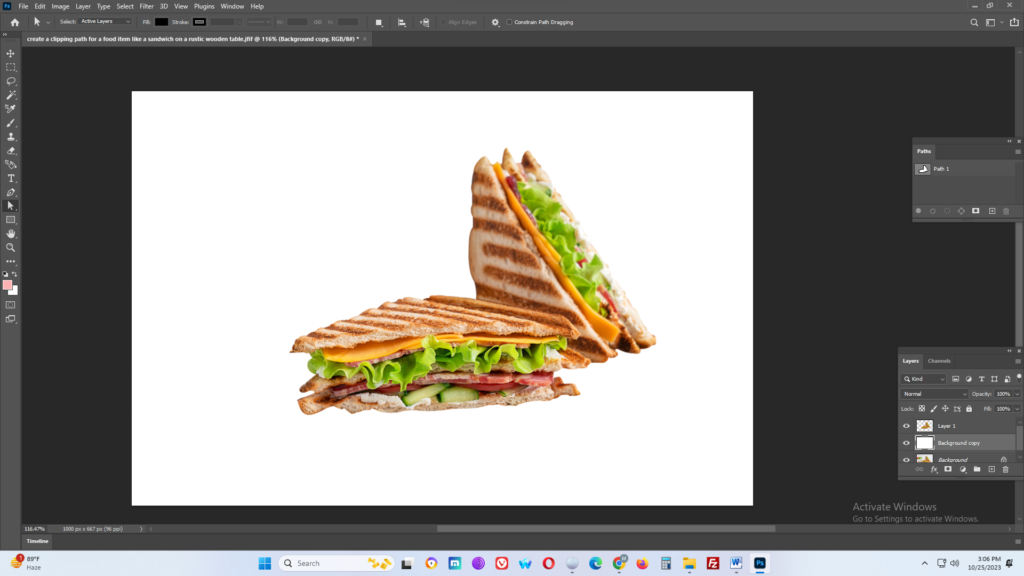Viewport: 1024px width, 576px height.
Task: Toggle lock image pixels brush icon
Action: [933, 409]
